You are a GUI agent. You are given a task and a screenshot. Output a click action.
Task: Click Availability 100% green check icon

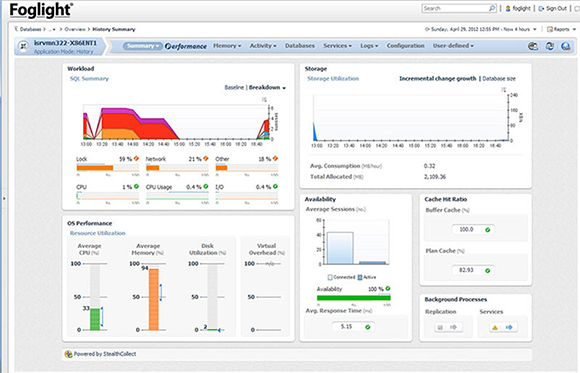388,288
